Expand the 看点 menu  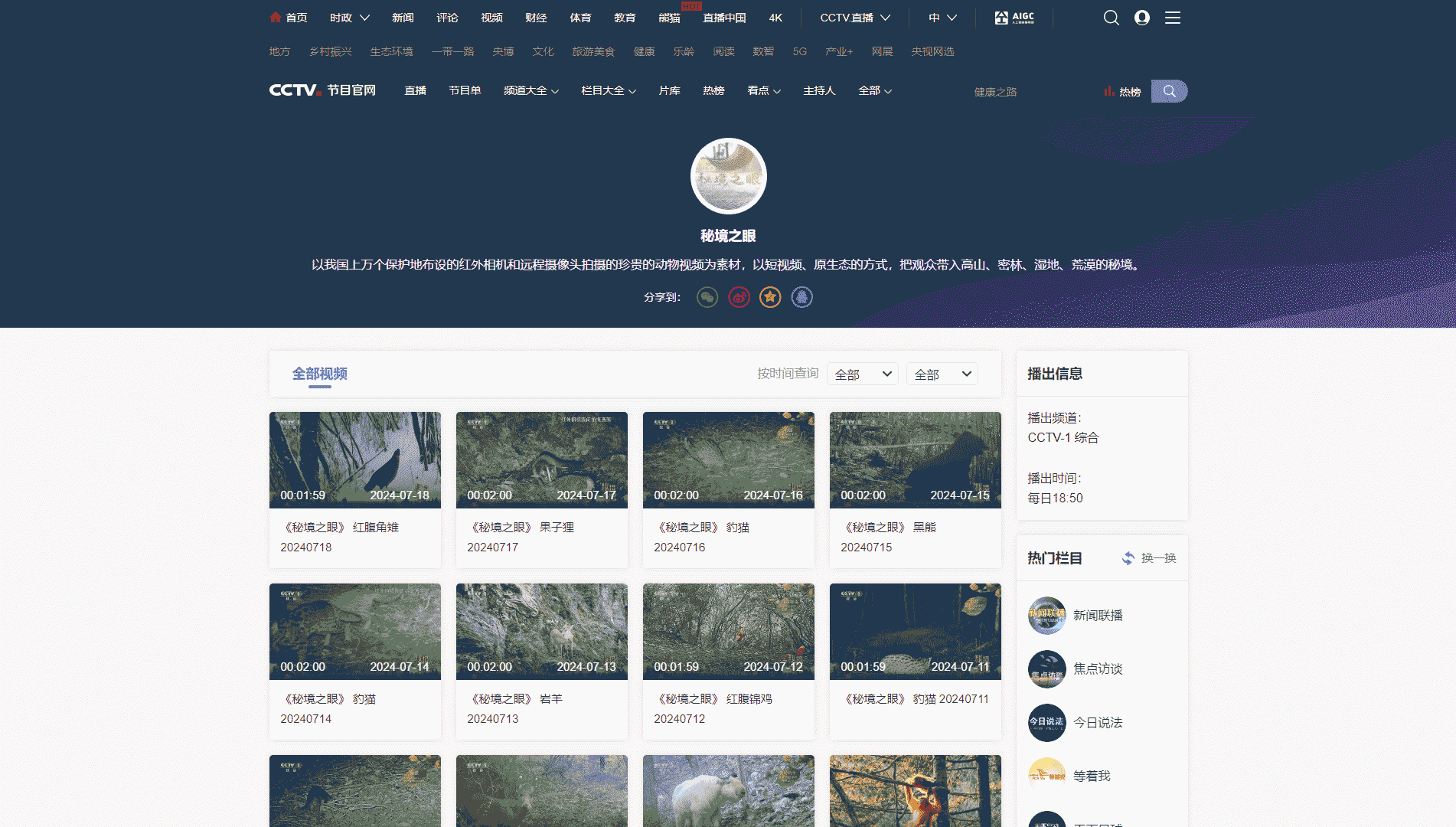click(x=764, y=90)
